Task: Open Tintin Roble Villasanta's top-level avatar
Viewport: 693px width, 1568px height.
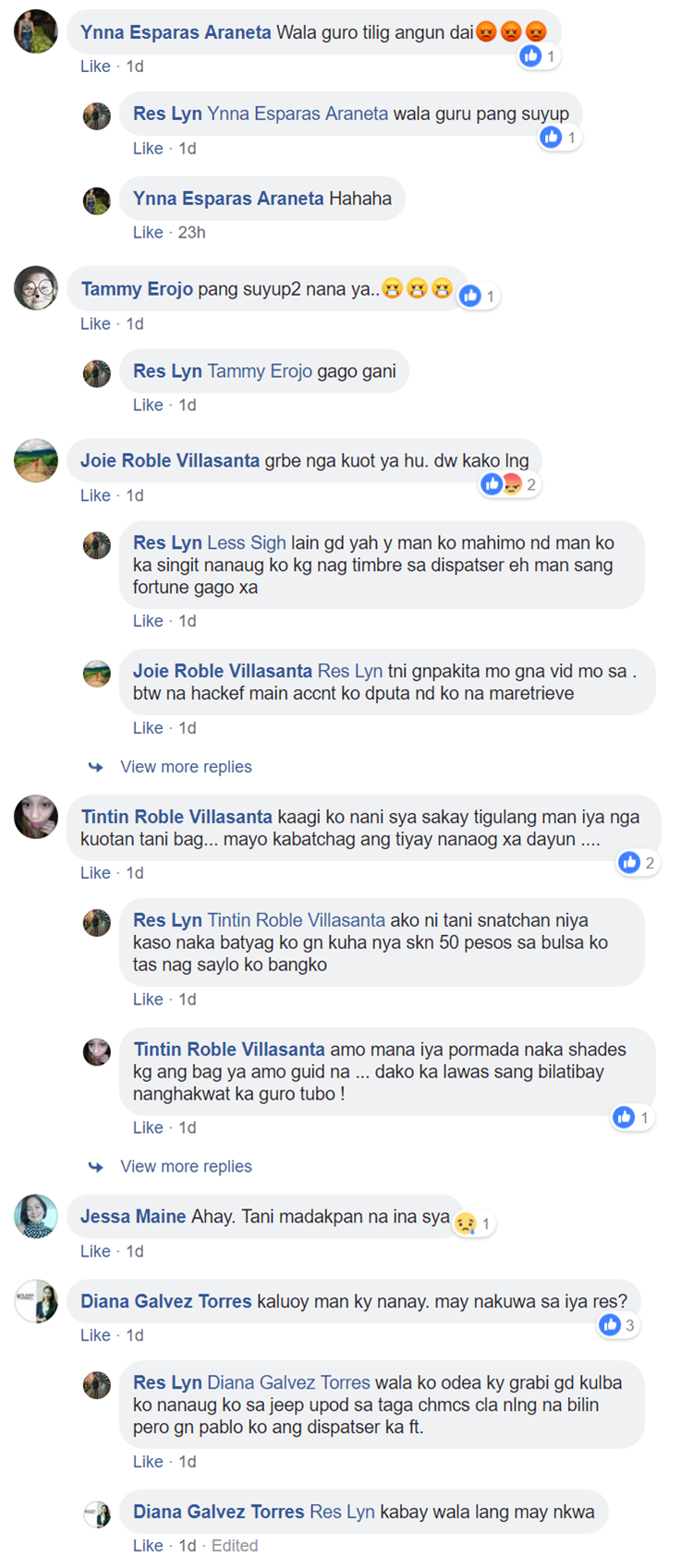Action: (x=36, y=817)
